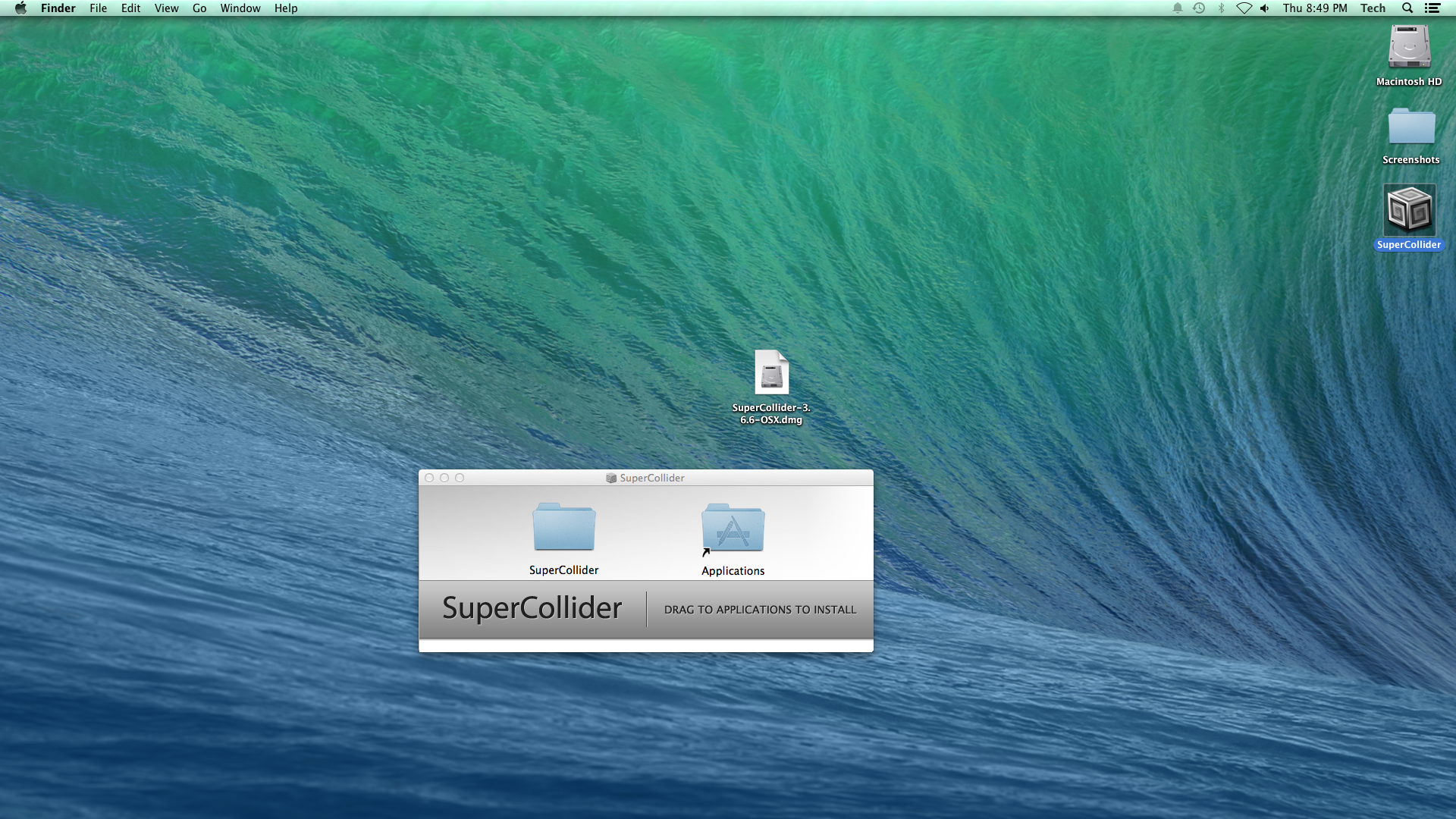The width and height of the screenshot is (1456, 819).
Task: Click the Screenshots folder label text
Action: tap(1410, 160)
